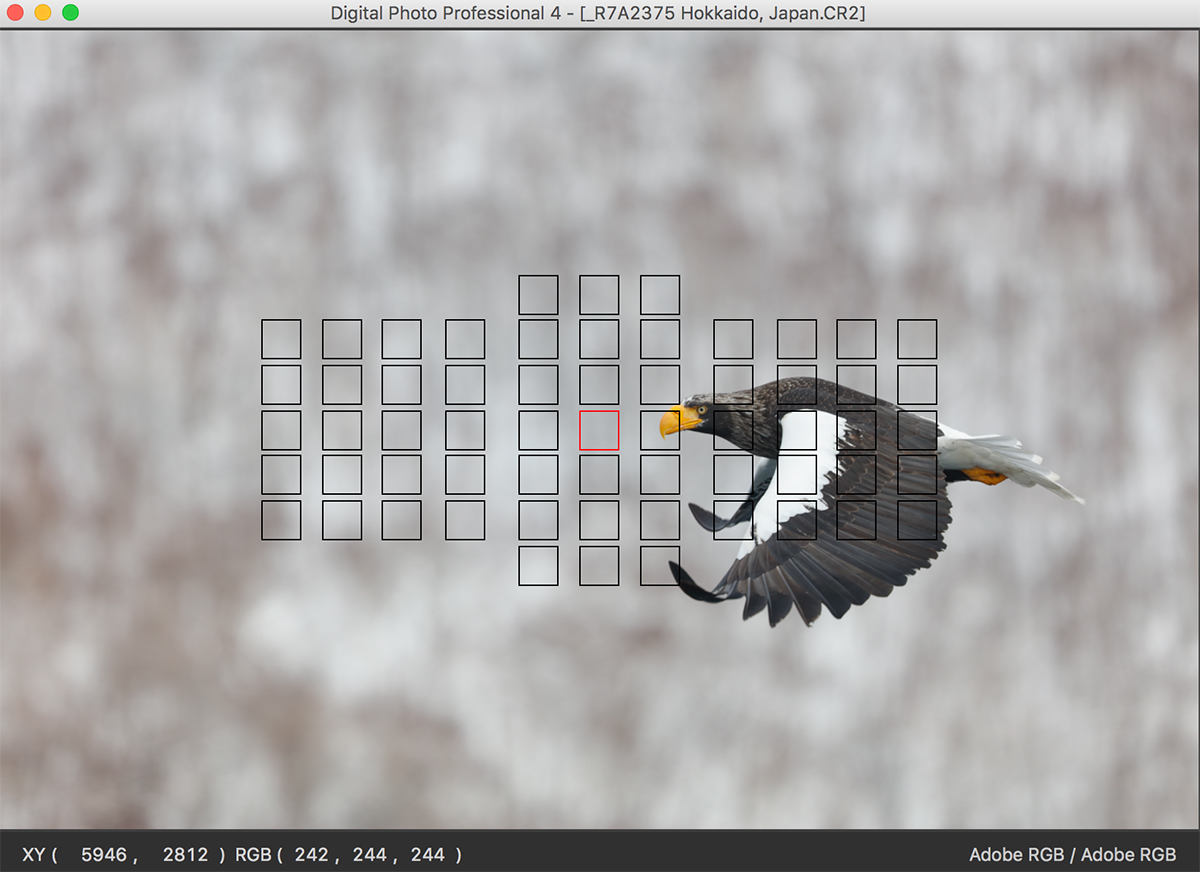Click the X coordinate value 5946
Screen dimensions: 1200x872
(104, 855)
